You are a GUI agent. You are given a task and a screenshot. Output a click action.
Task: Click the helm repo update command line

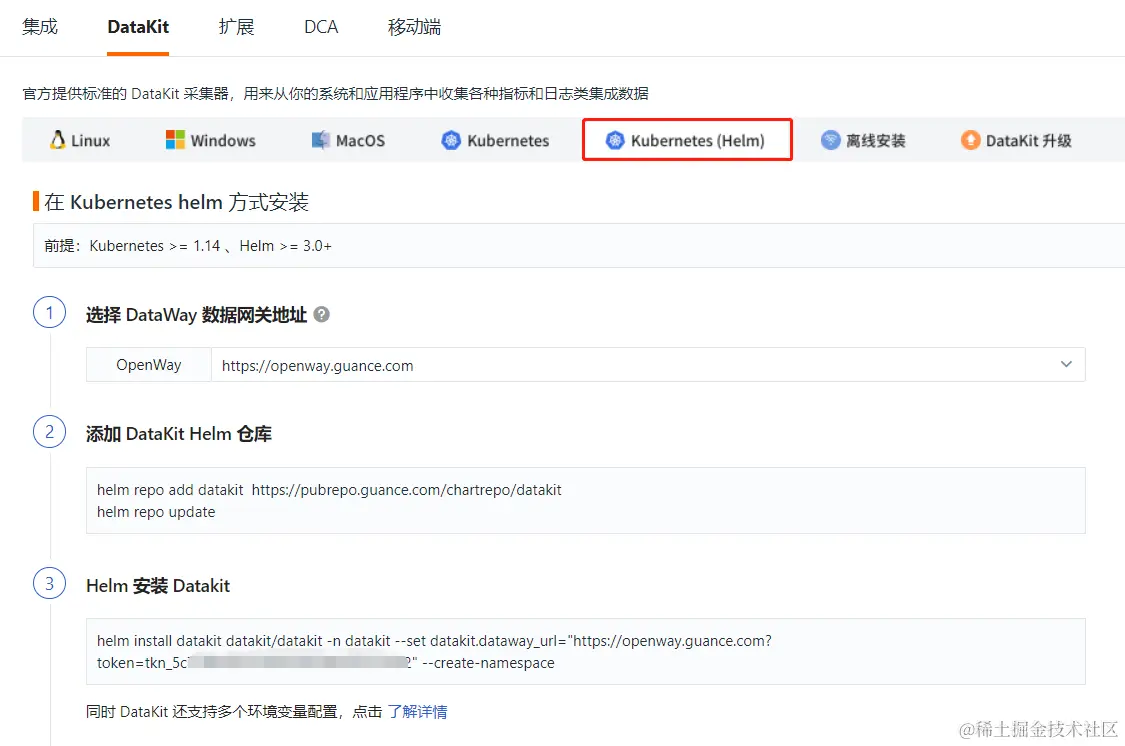(156, 512)
